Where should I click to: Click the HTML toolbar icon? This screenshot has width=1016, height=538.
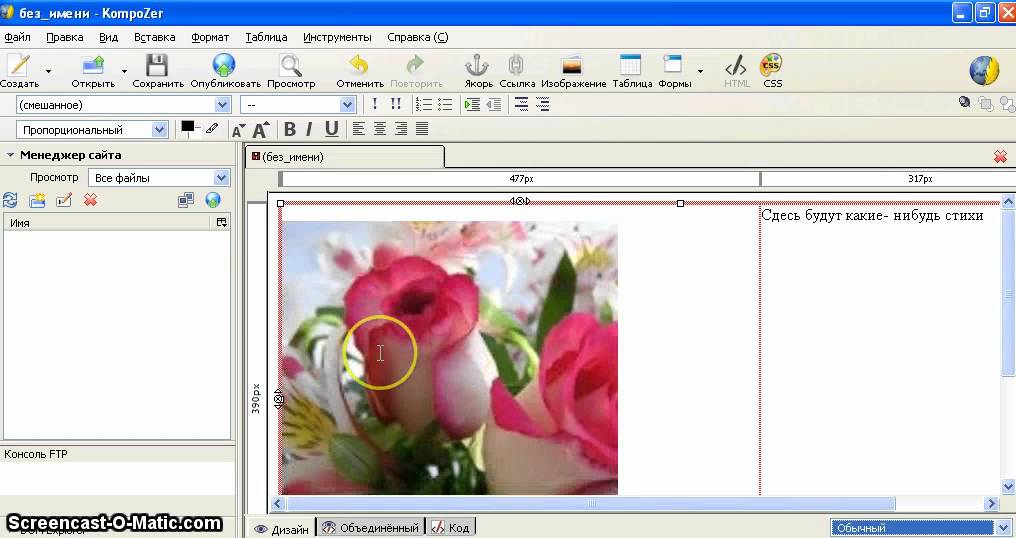click(x=736, y=65)
